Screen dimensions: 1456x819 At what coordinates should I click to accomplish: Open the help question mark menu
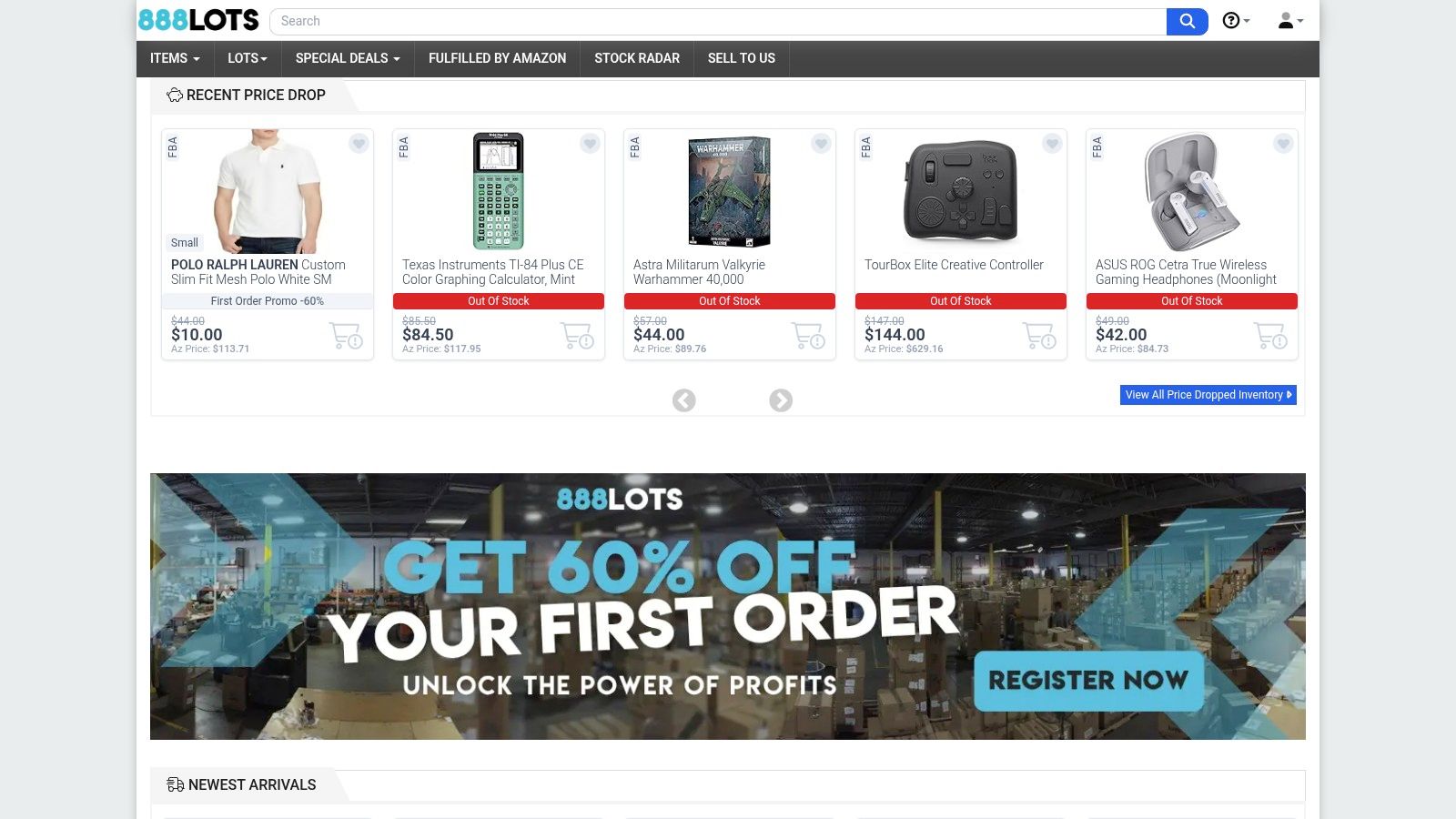pyautogui.click(x=1236, y=20)
